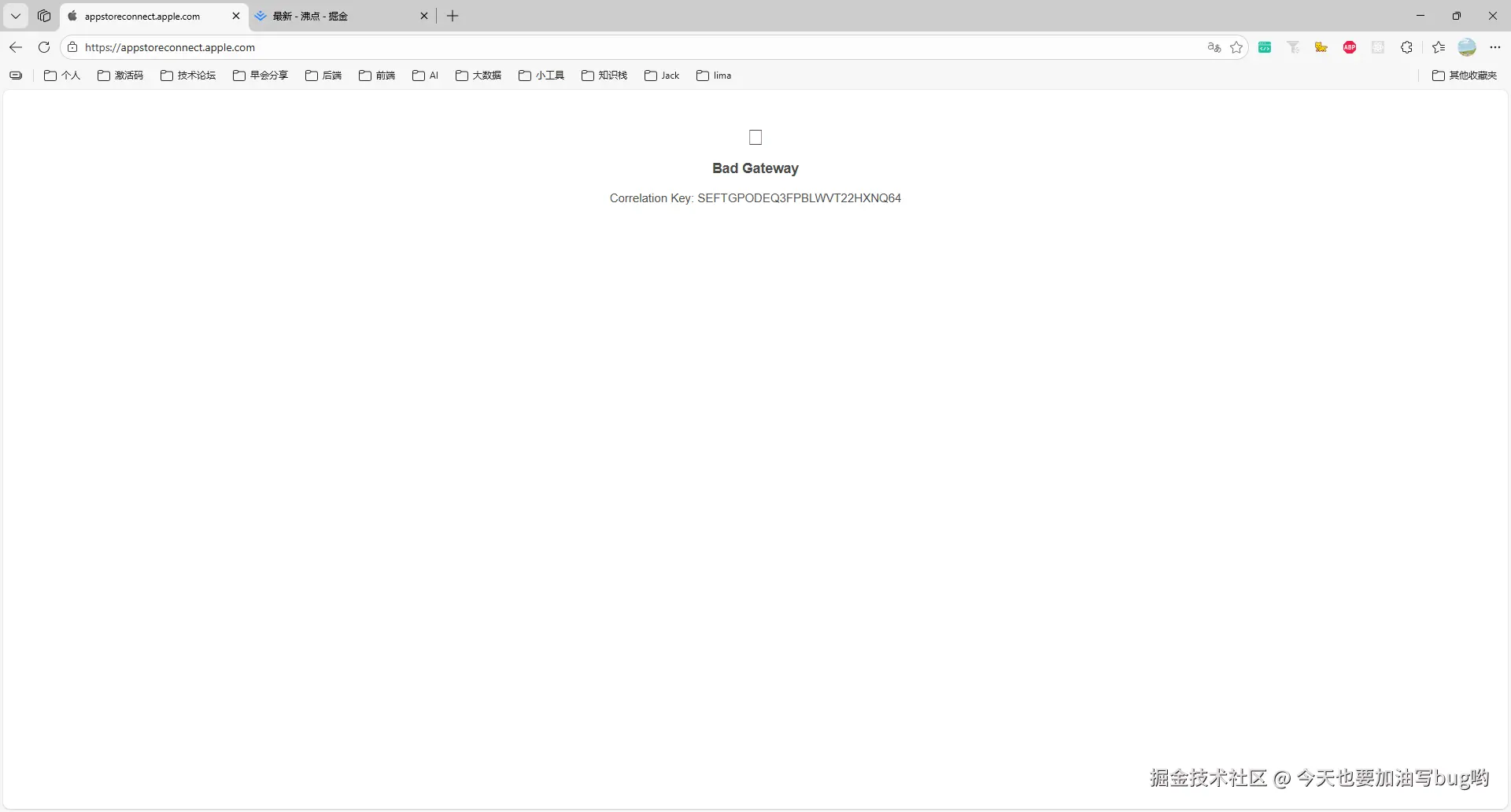Screen dimensions: 1511x812
Task: Expand the 其他收藏夹 folder
Action: click(1465, 76)
